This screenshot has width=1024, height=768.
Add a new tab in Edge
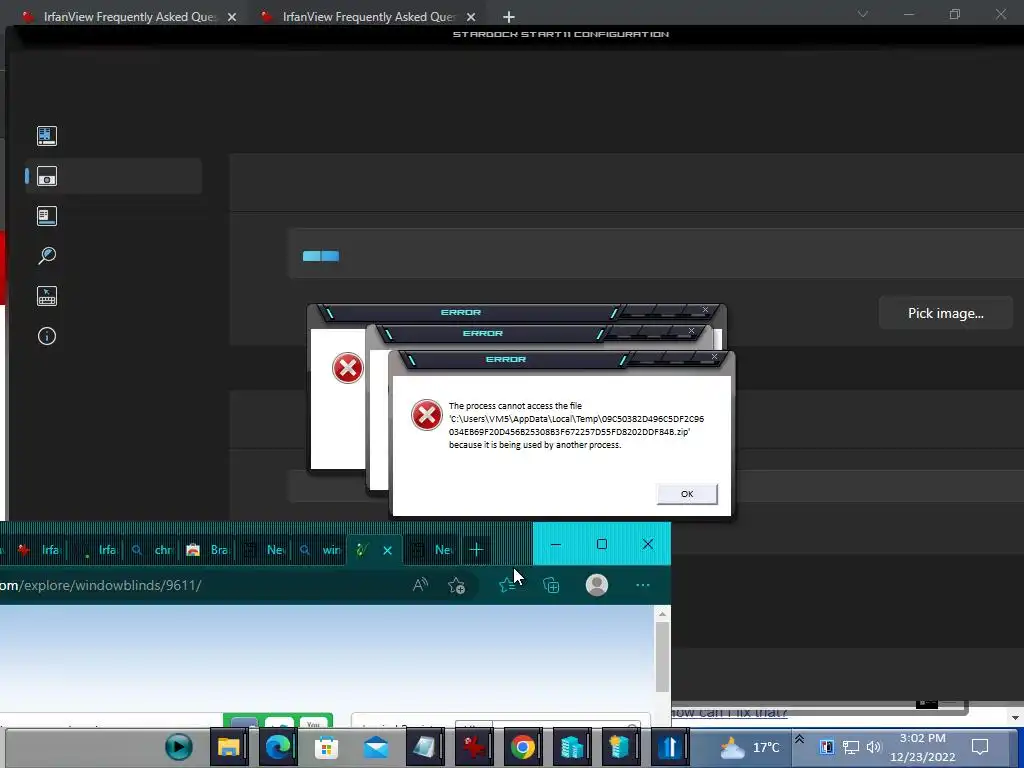(476, 550)
